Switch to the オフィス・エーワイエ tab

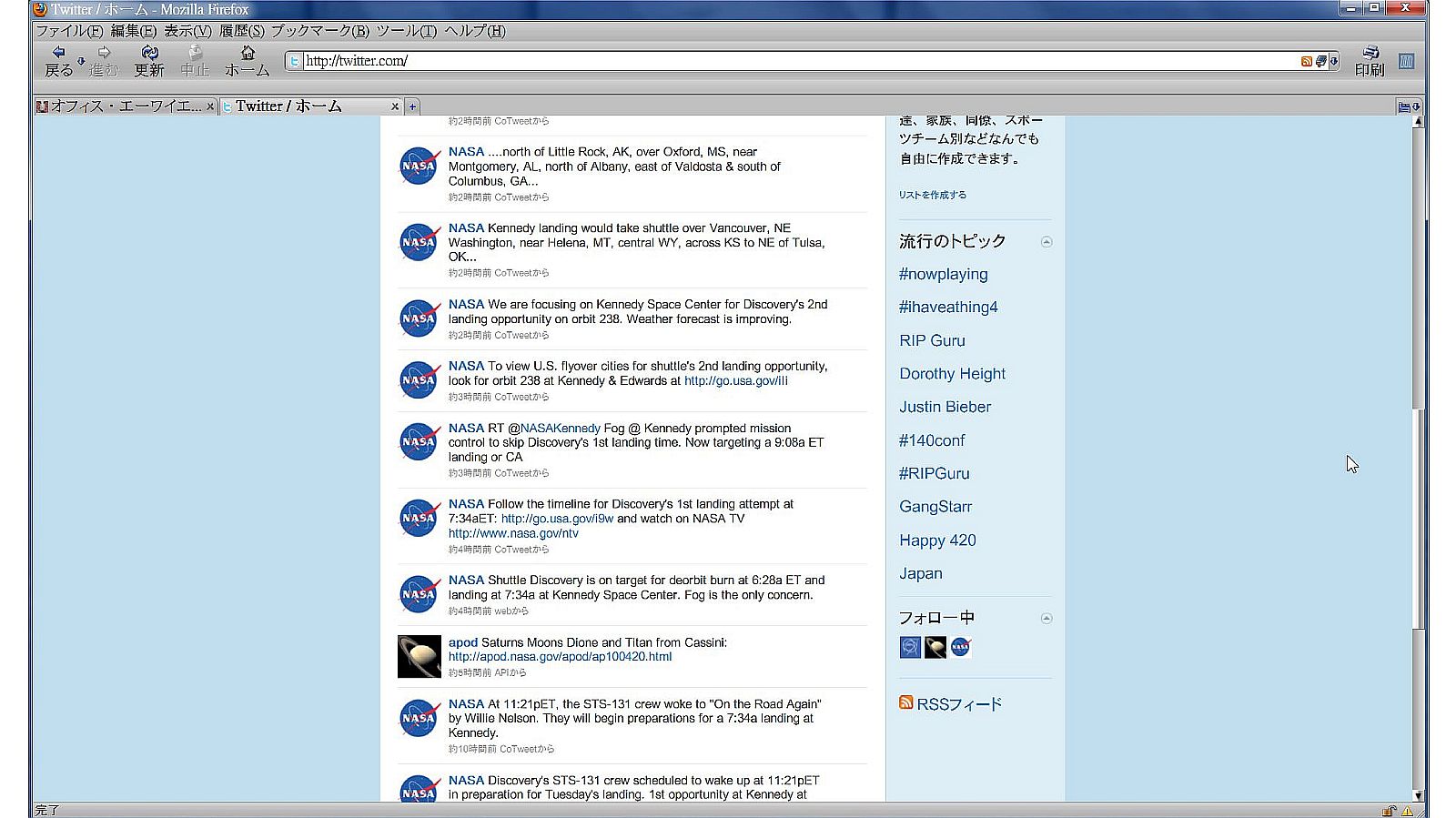[x=125, y=106]
